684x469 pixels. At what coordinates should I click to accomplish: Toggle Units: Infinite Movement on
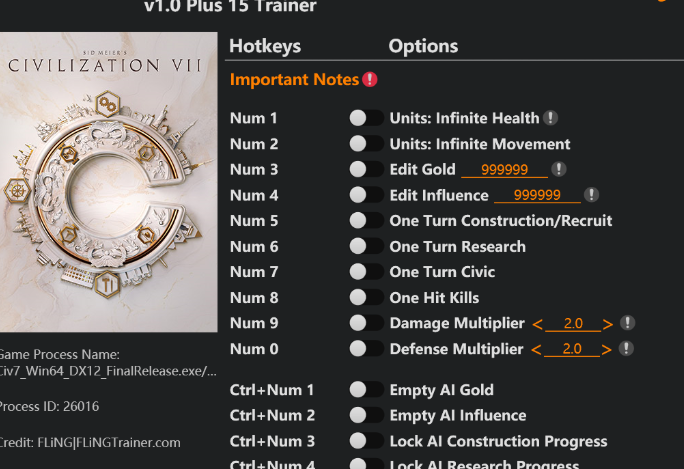coord(366,144)
